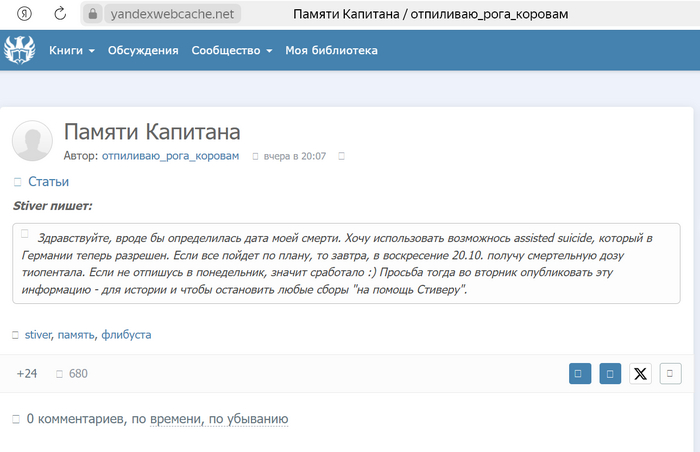The width and height of the screenshot is (700, 452).
Task: Click the second blue share button
Action: 610,373
